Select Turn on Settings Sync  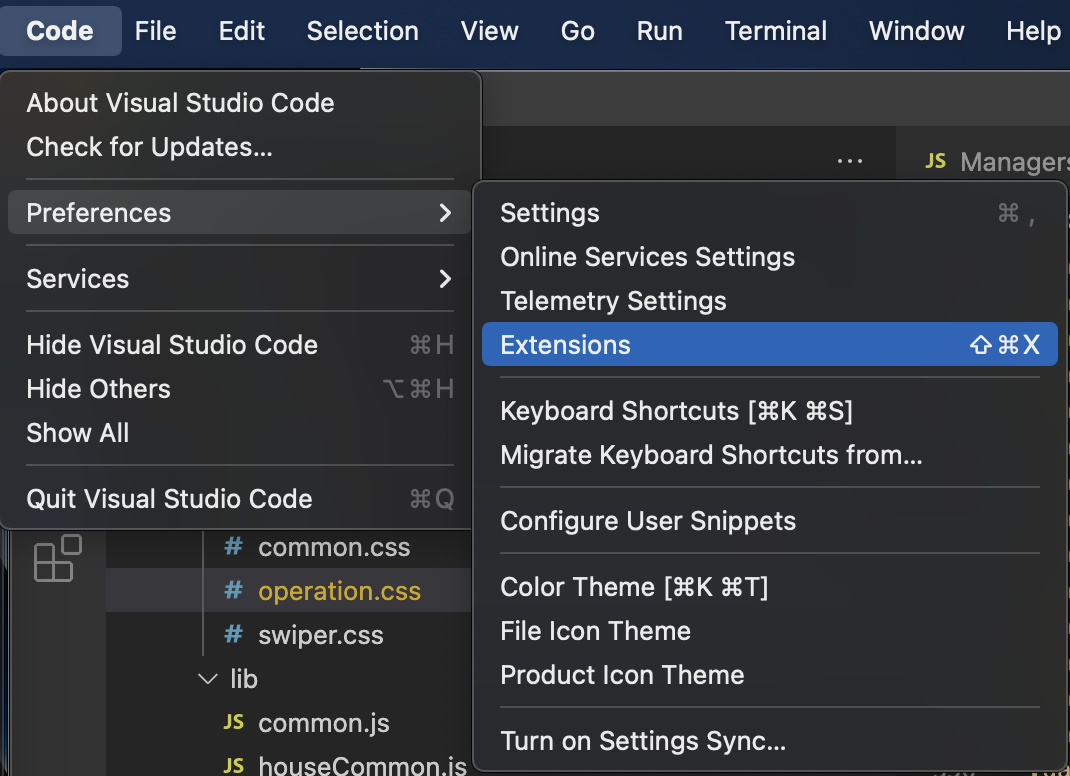point(642,741)
